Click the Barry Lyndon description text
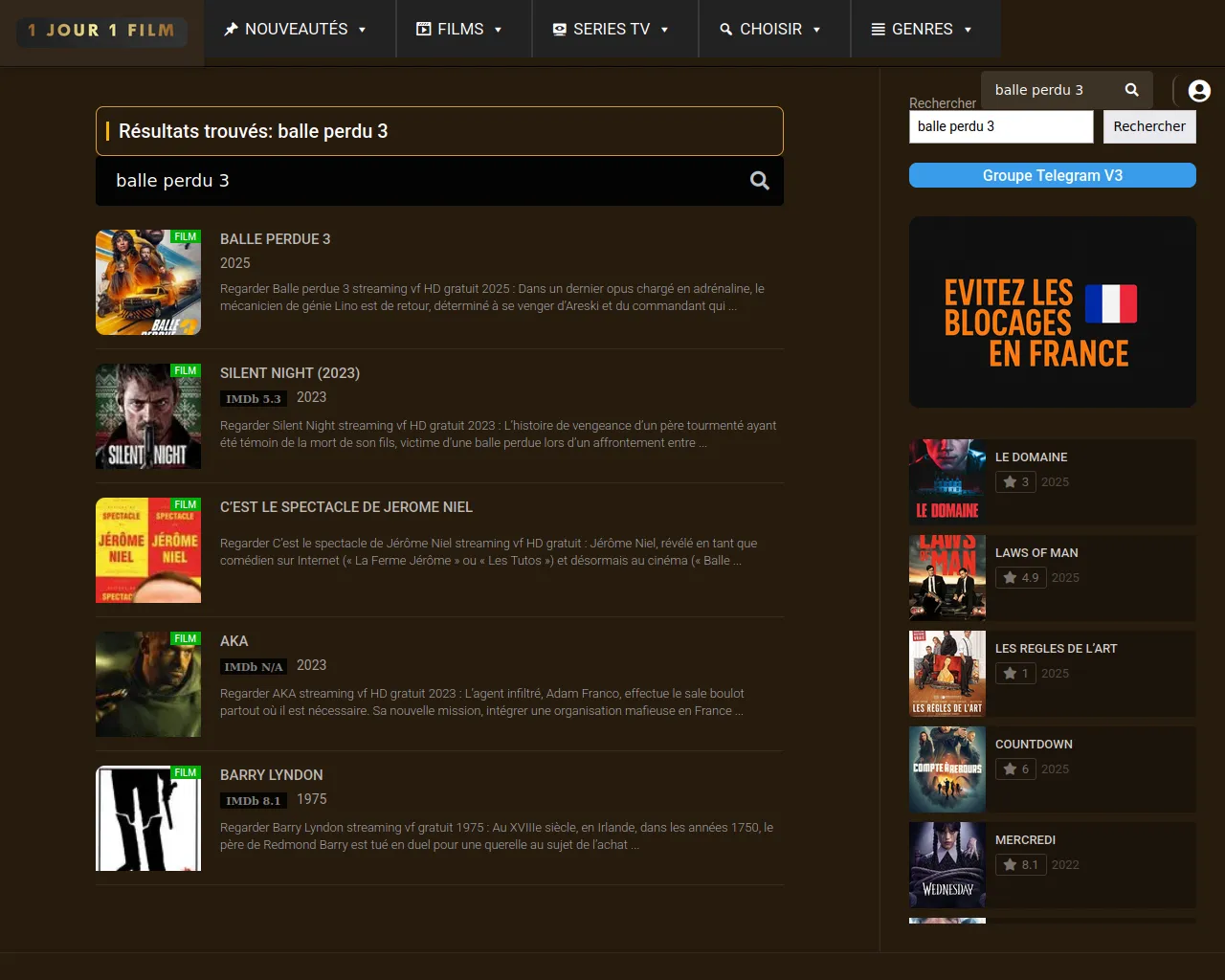 pos(497,836)
